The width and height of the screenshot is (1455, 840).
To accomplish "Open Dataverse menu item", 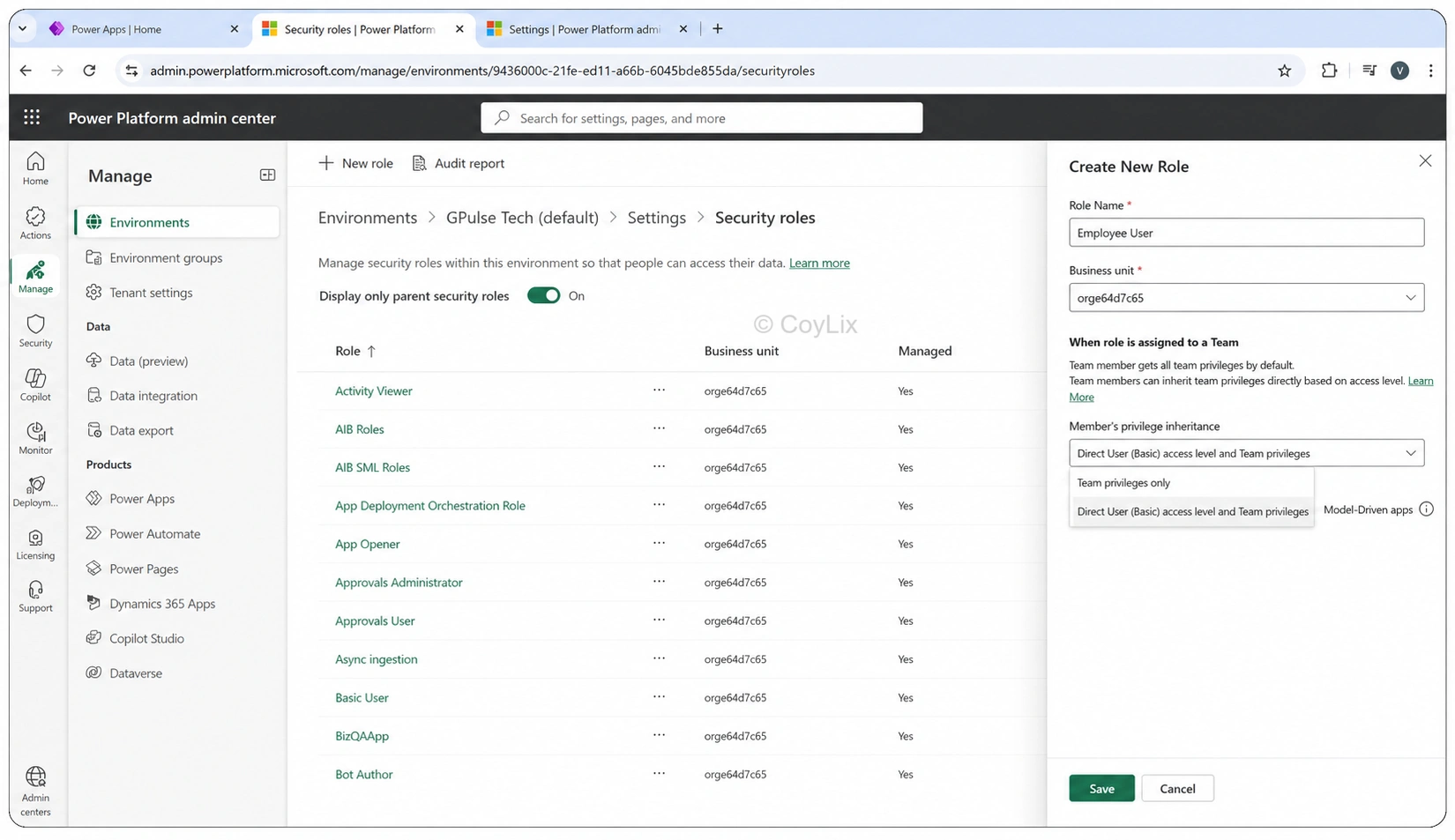I will pos(136,673).
